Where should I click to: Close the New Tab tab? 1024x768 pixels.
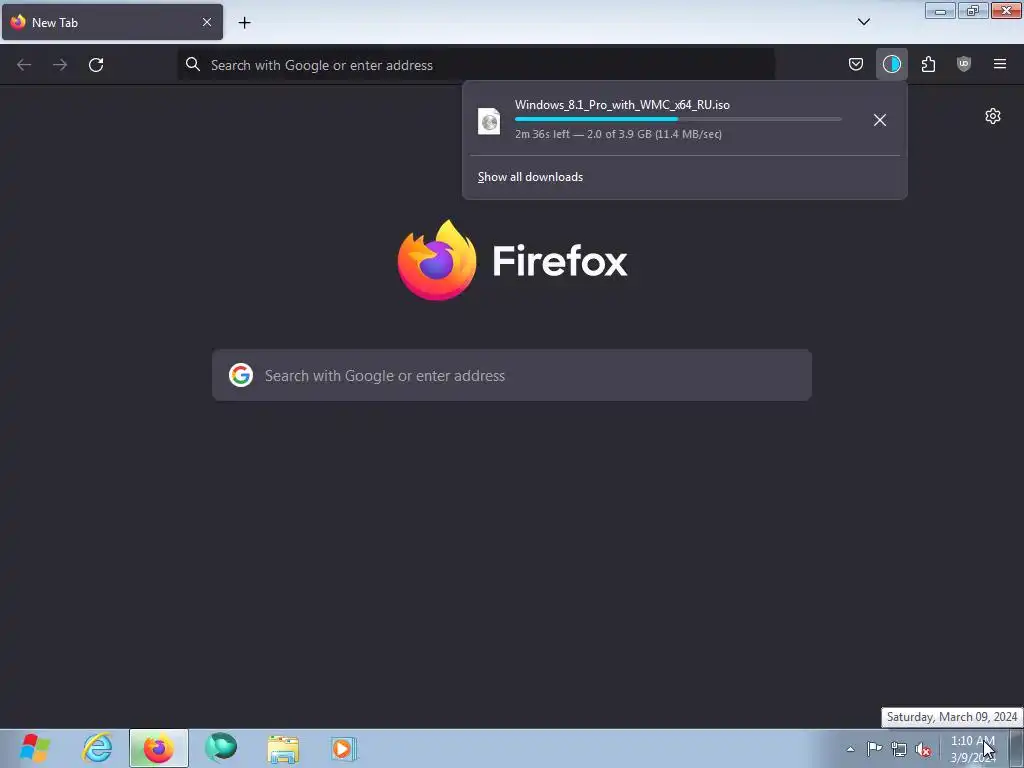click(206, 22)
